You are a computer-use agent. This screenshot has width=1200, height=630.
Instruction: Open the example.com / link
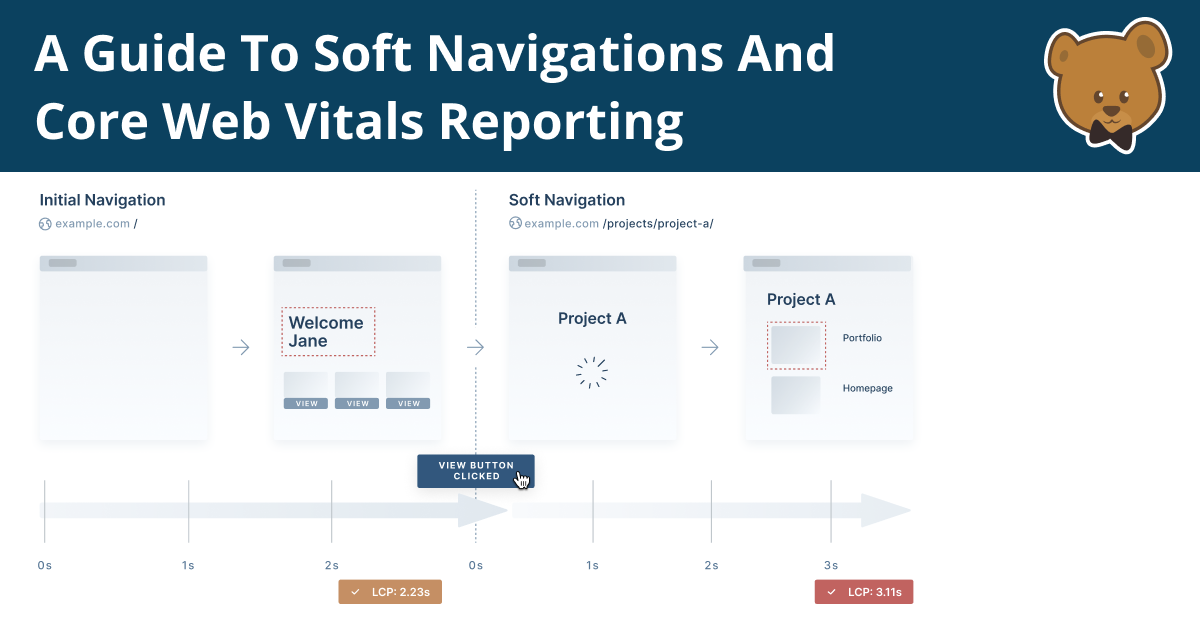(x=94, y=223)
